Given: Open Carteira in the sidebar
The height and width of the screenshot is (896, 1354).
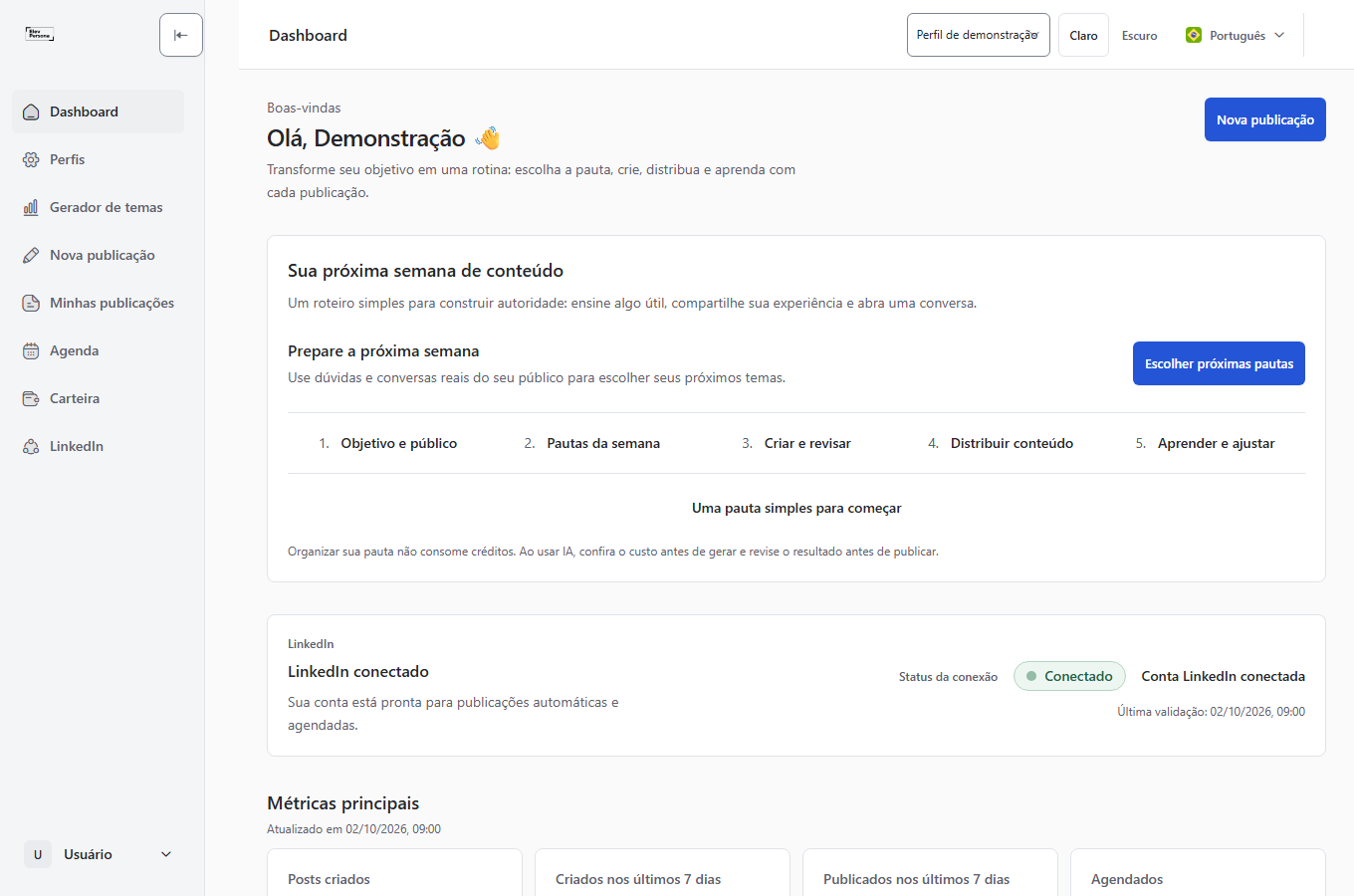Looking at the screenshot, I should point(98,398).
